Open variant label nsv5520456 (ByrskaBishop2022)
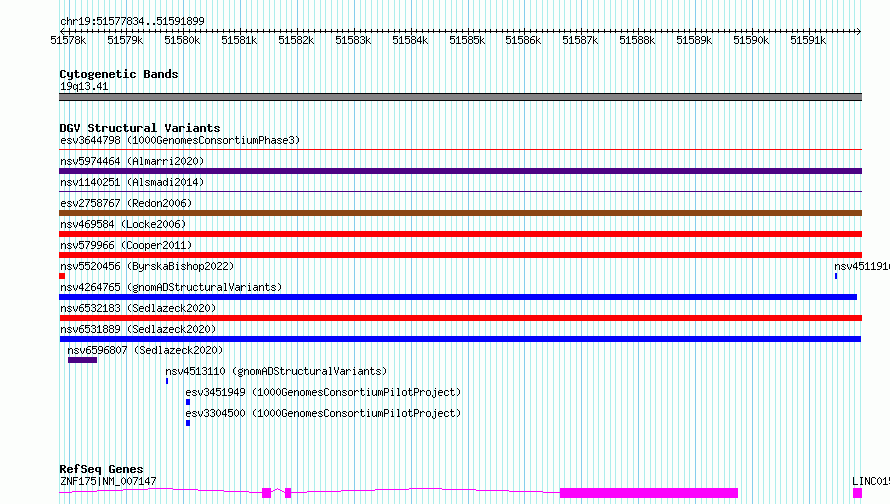The image size is (890, 504). pos(147,266)
